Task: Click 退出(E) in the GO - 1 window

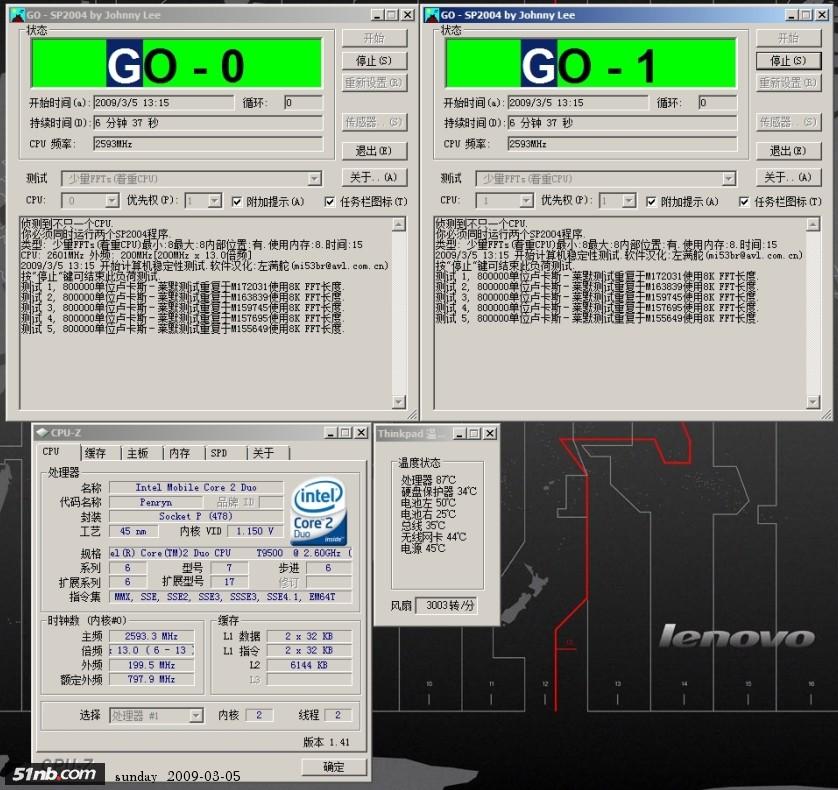Action: coord(788,151)
